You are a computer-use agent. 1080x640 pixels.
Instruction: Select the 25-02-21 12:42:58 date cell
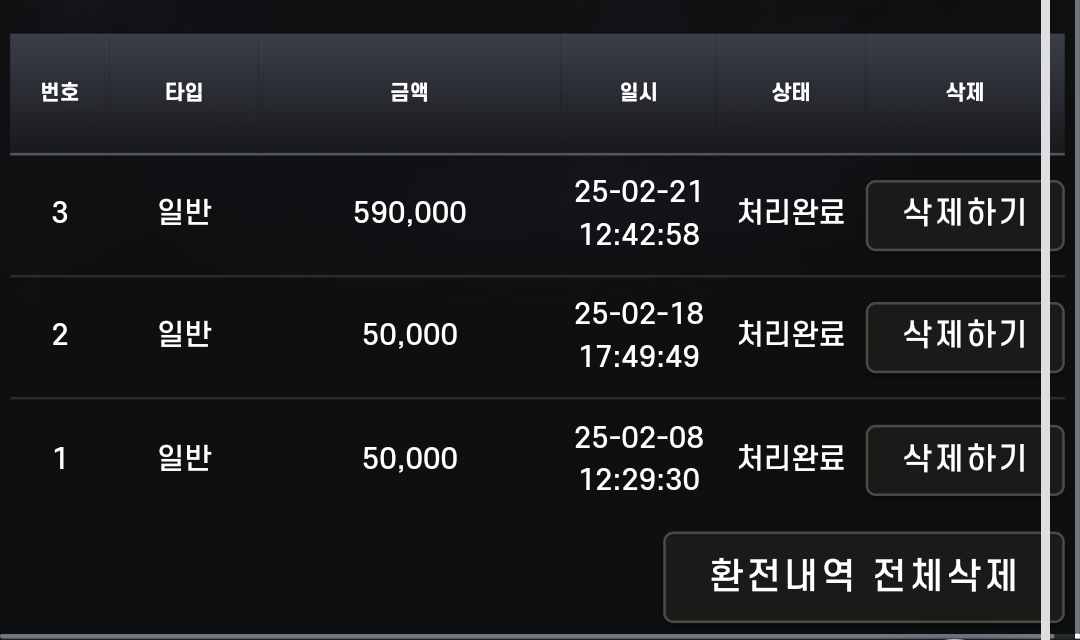[x=638, y=213]
